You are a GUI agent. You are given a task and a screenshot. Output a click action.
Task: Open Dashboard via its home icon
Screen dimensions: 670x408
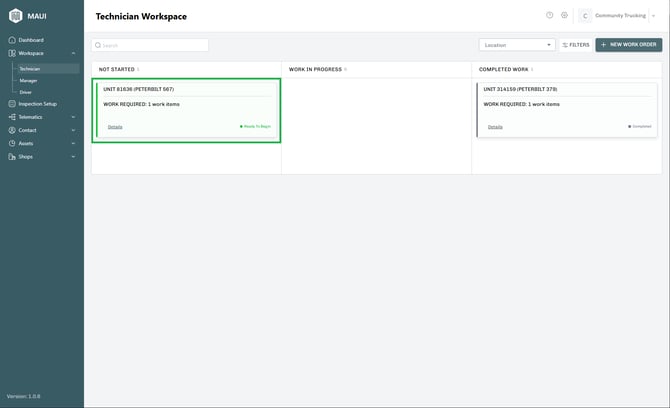tap(12, 40)
